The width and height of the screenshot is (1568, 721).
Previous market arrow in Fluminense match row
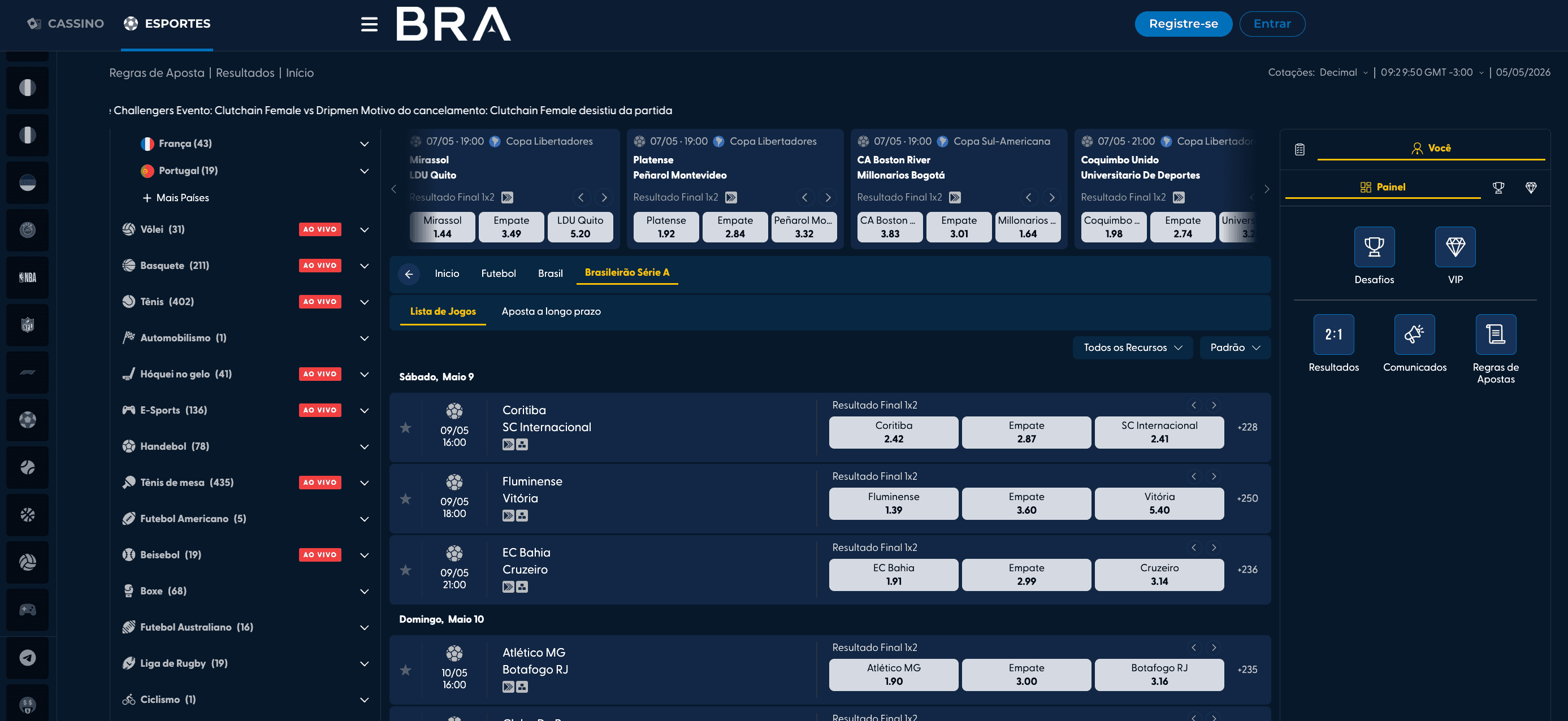[1194, 476]
